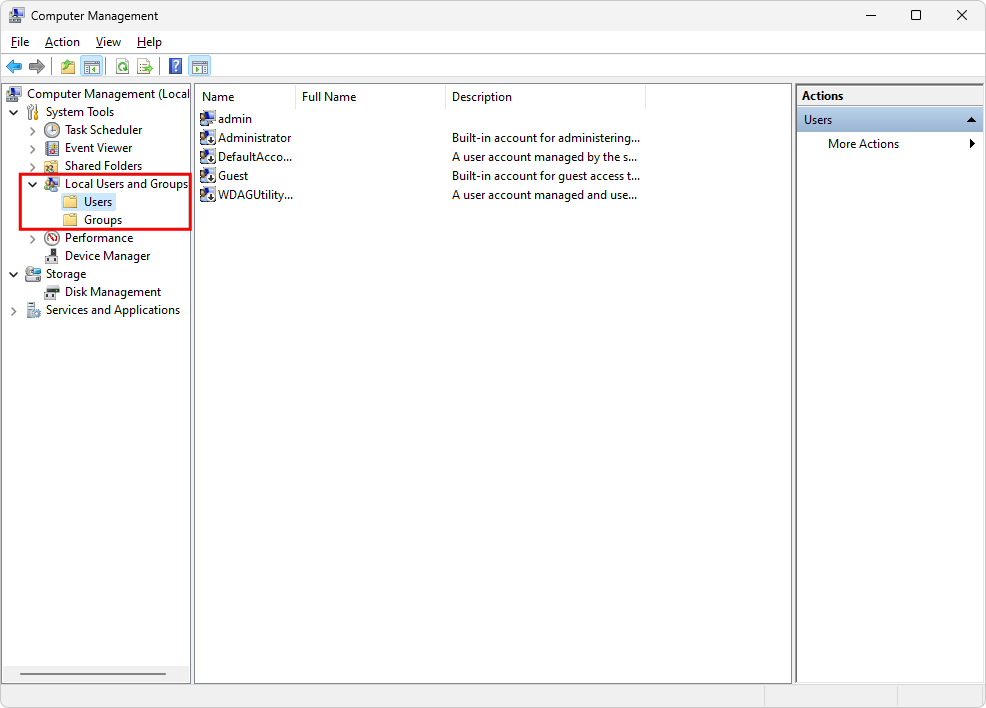This screenshot has height=708, width=986.
Task: Click the Event Viewer icon
Action: click(52, 148)
